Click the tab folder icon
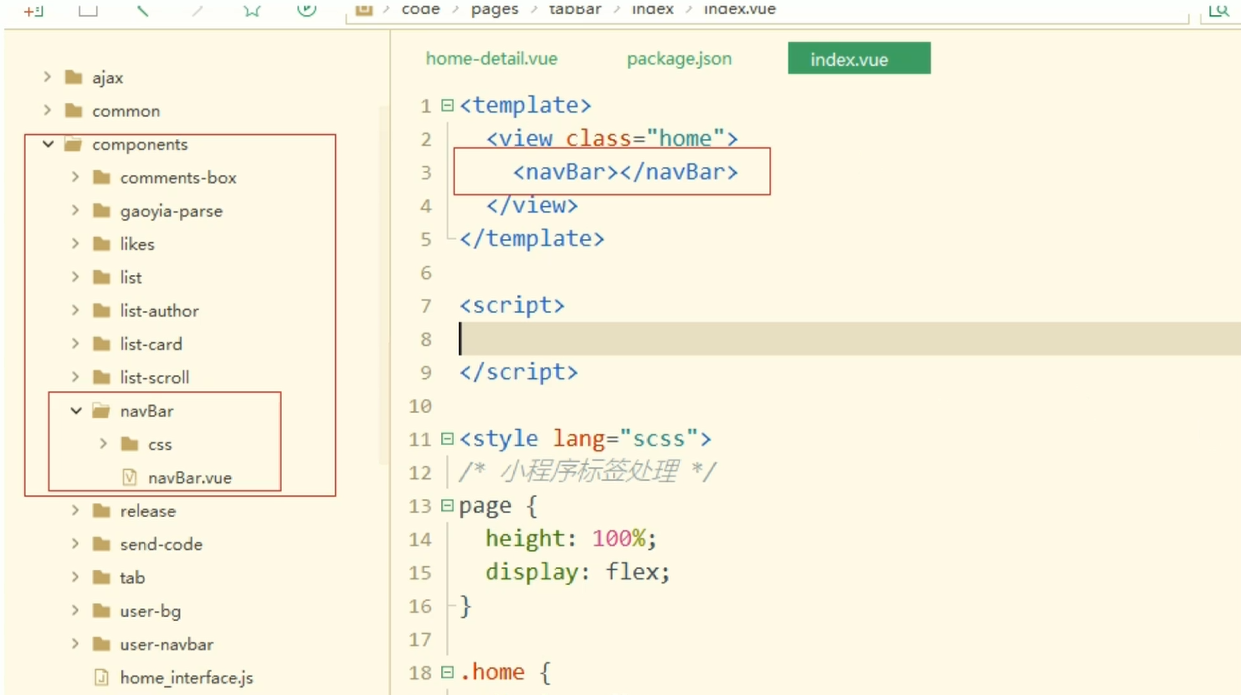Image resolution: width=1241 pixels, height=695 pixels. click(x=101, y=577)
